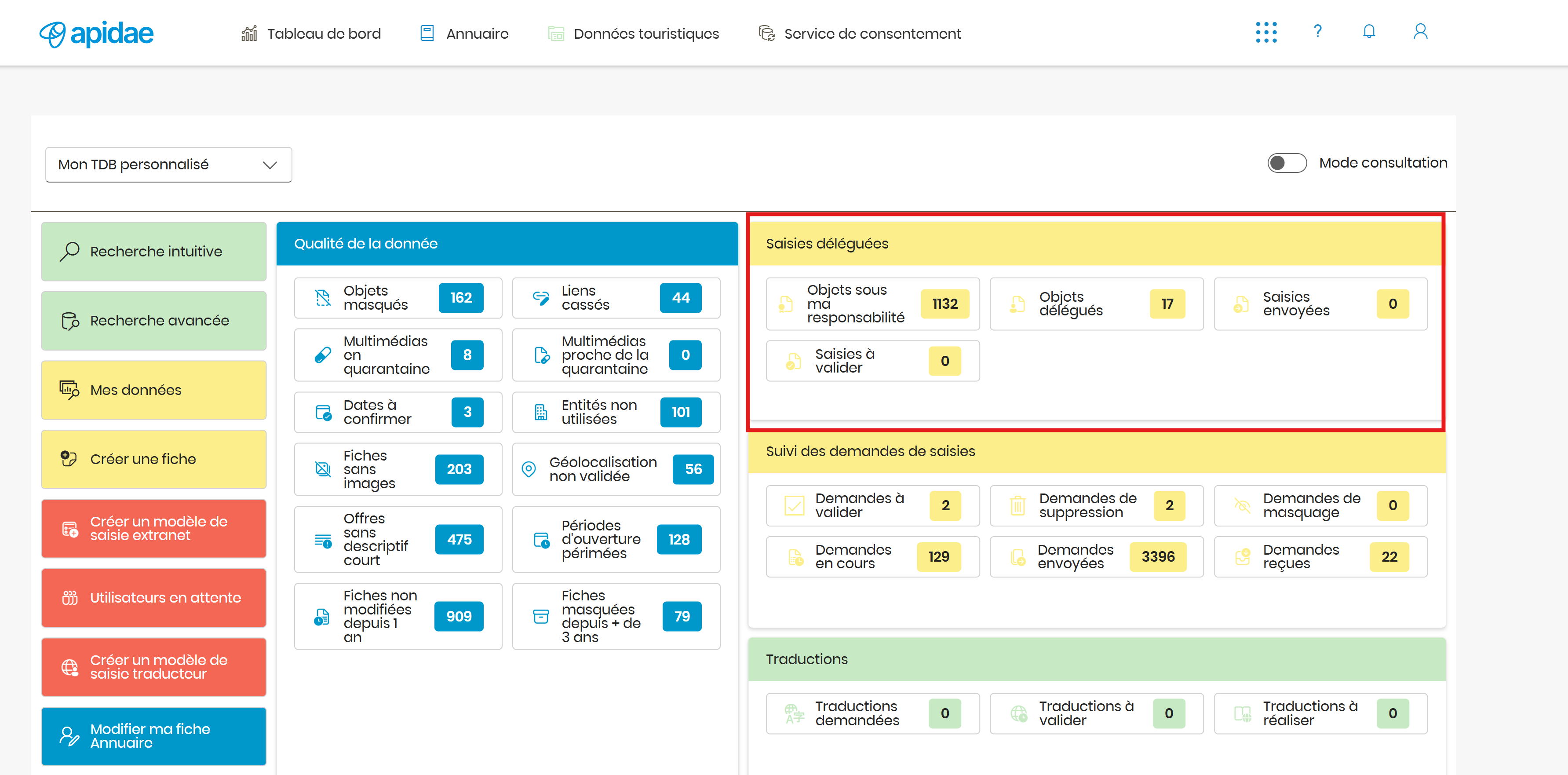The height and width of the screenshot is (775, 1568).
Task: Click the Traductions demandées icon
Action: (x=794, y=713)
